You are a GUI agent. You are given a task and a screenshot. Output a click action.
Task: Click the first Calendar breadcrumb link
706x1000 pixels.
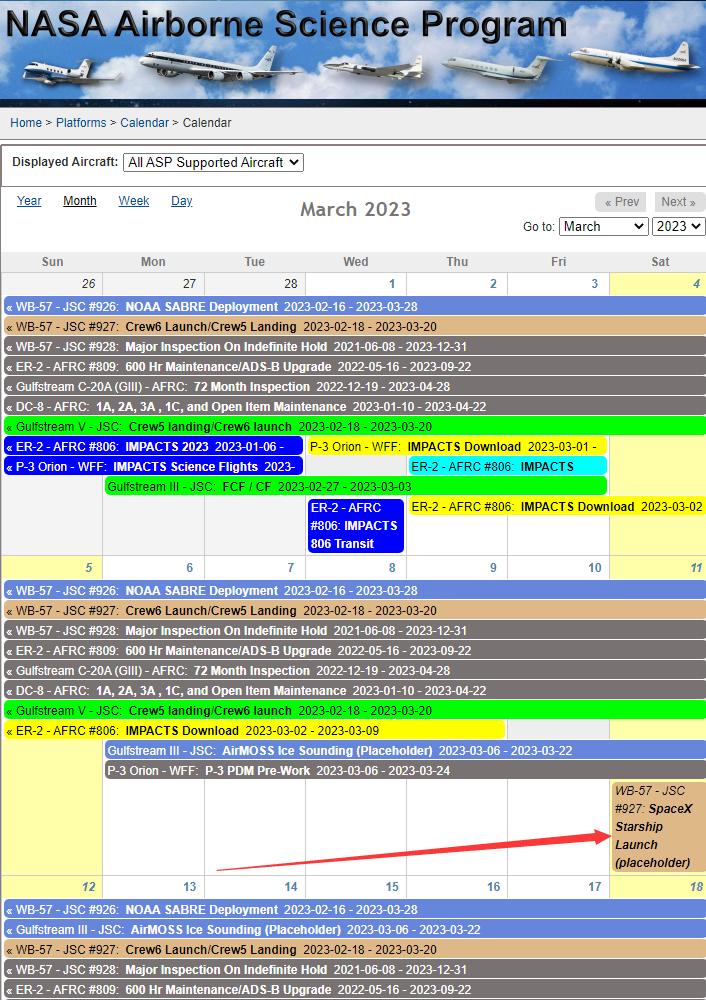tap(144, 122)
